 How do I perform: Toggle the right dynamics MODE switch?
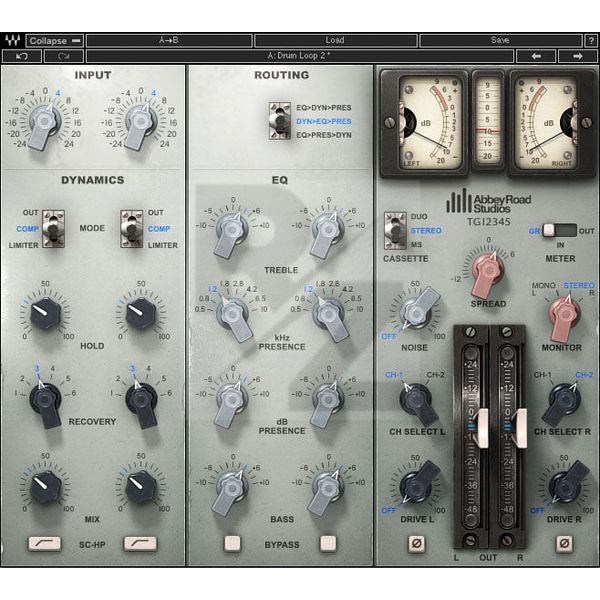[x=132, y=229]
